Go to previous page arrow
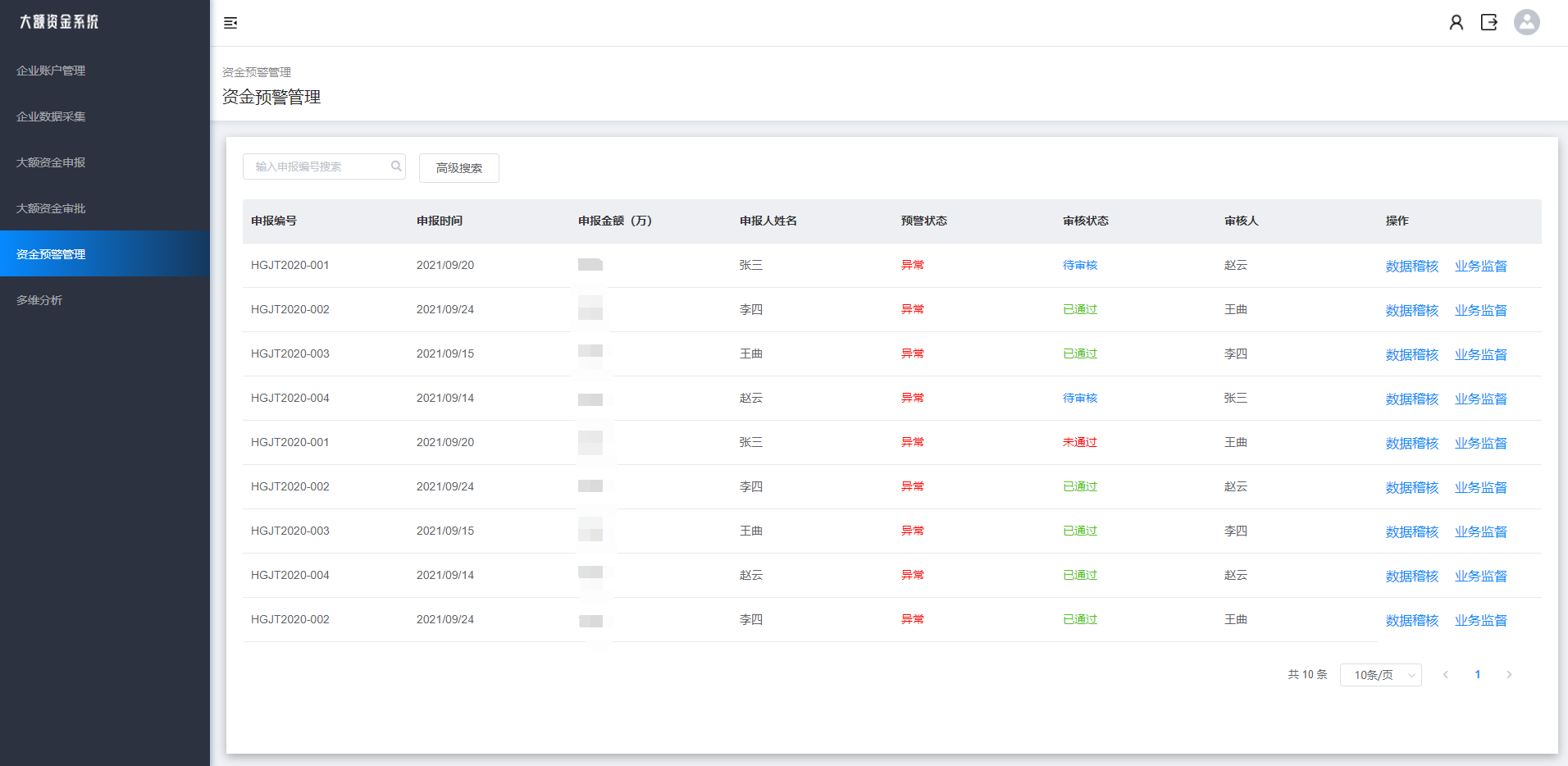This screenshot has height=766, width=1568. (1446, 675)
